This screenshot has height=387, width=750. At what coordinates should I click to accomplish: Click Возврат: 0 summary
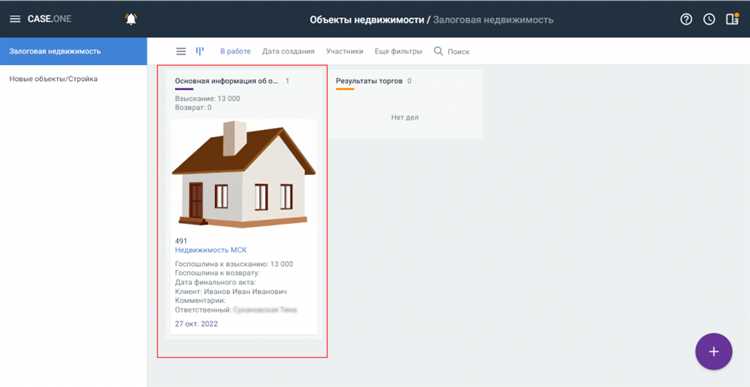click(x=193, y=108)
